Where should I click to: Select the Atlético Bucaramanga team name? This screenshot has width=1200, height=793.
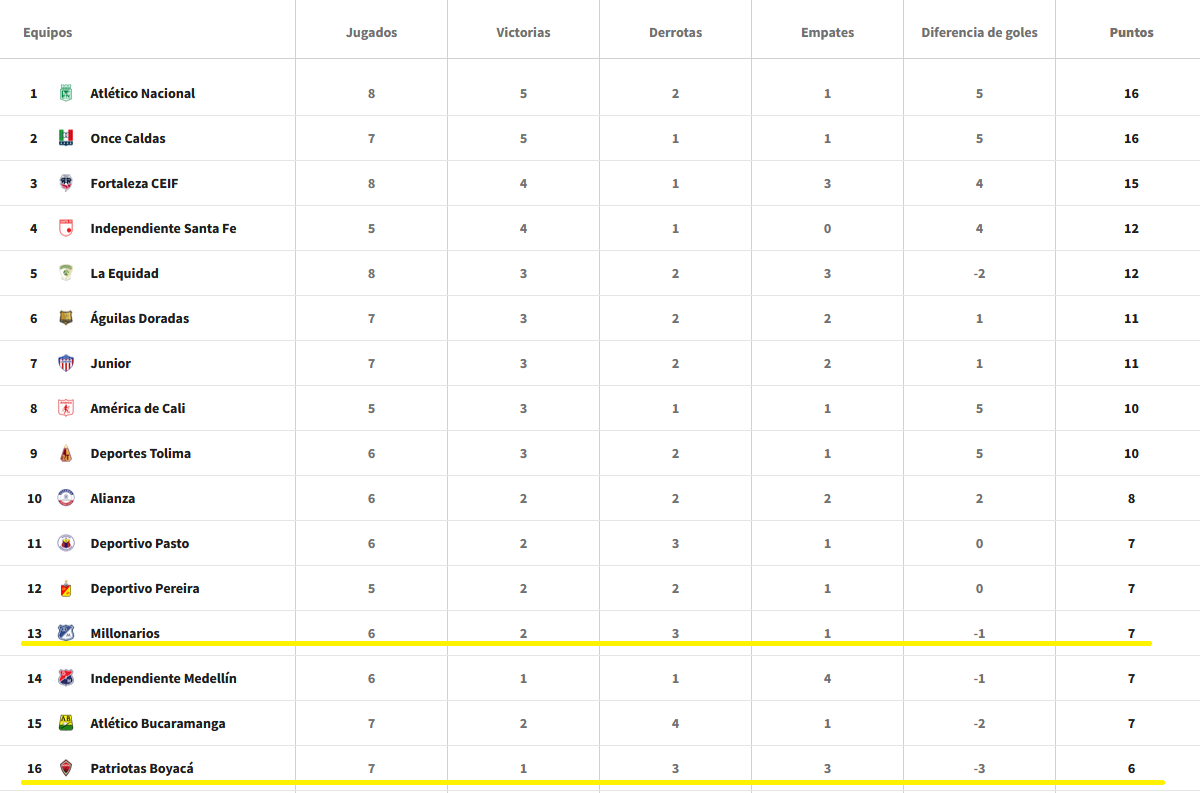point(158,723)
